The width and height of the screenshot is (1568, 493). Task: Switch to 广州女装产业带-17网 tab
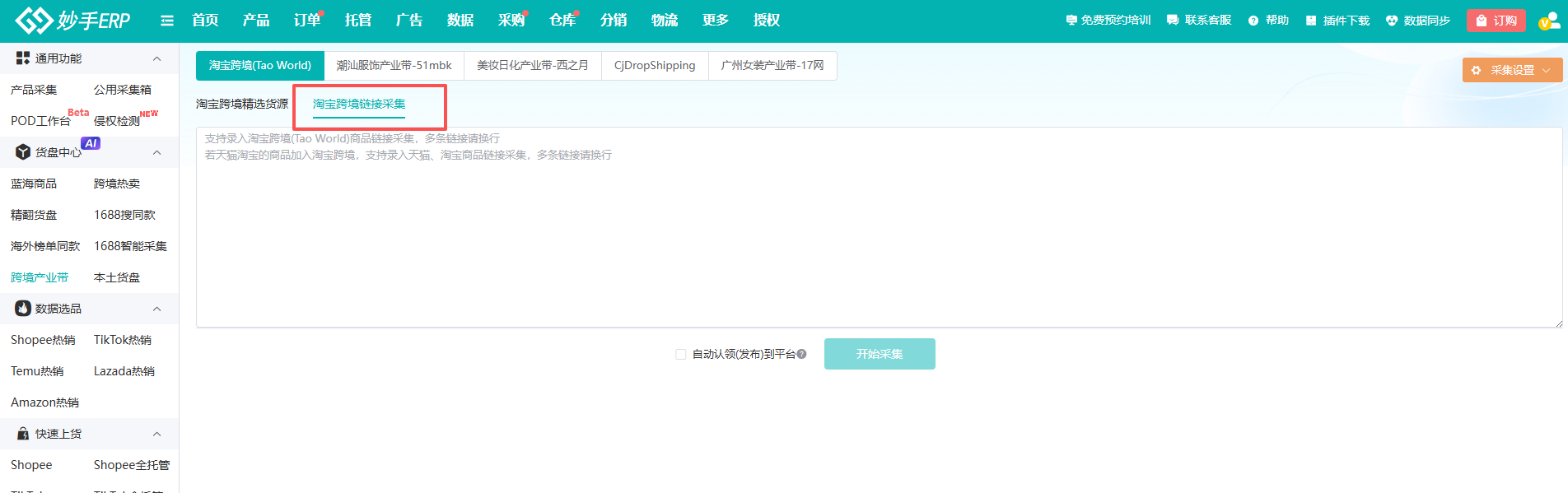[772, 66]
